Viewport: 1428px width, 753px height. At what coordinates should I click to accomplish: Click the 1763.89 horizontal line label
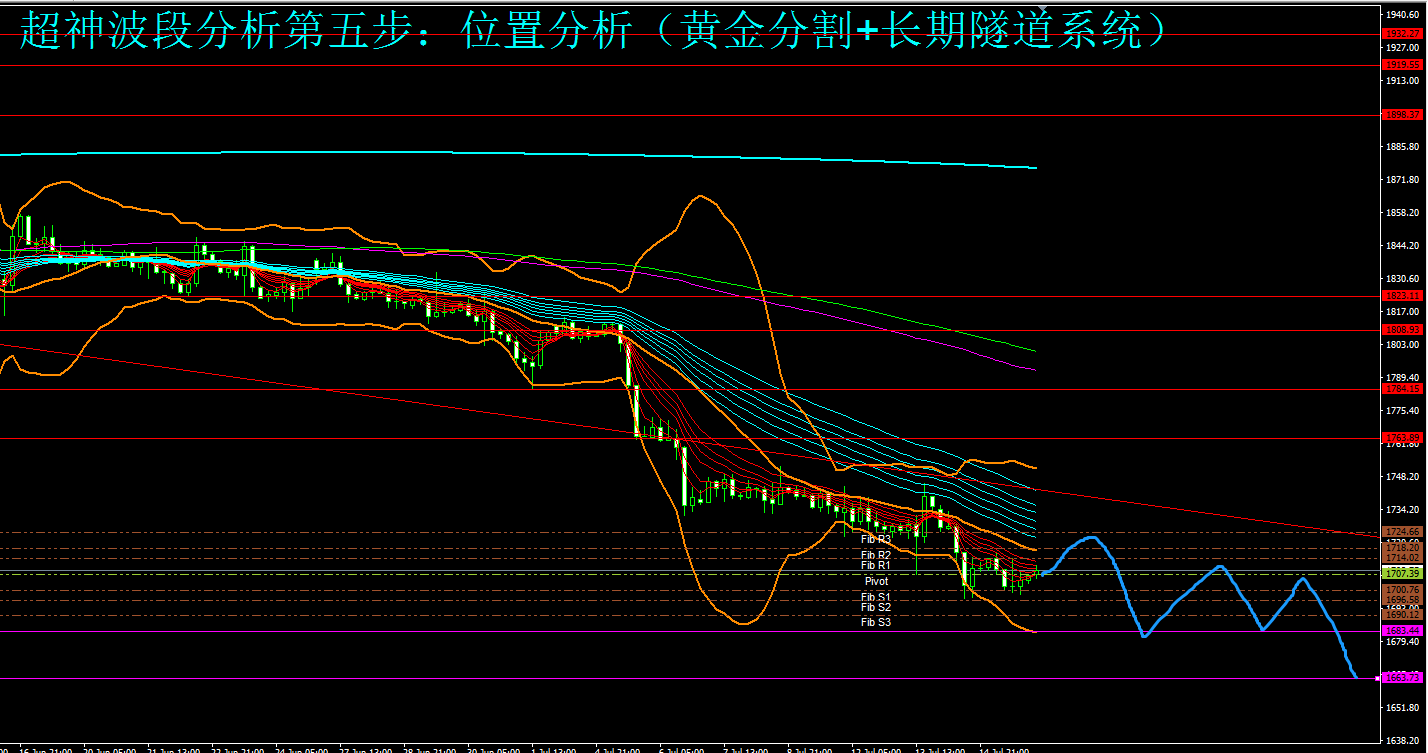pyautogui.click(x=1402, y=438)
